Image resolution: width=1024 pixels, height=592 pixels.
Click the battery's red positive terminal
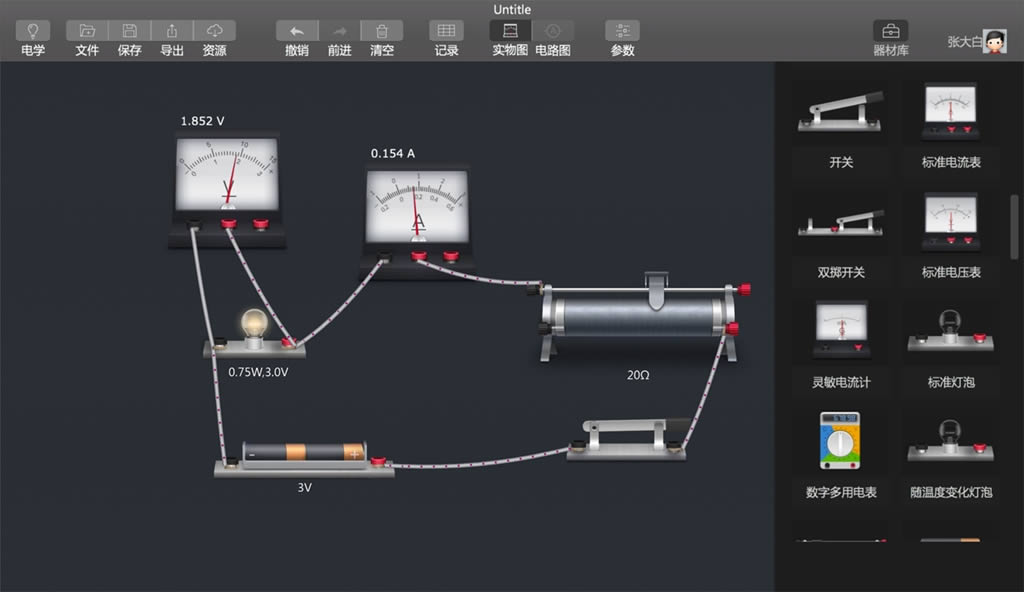(x=378, y=461)
